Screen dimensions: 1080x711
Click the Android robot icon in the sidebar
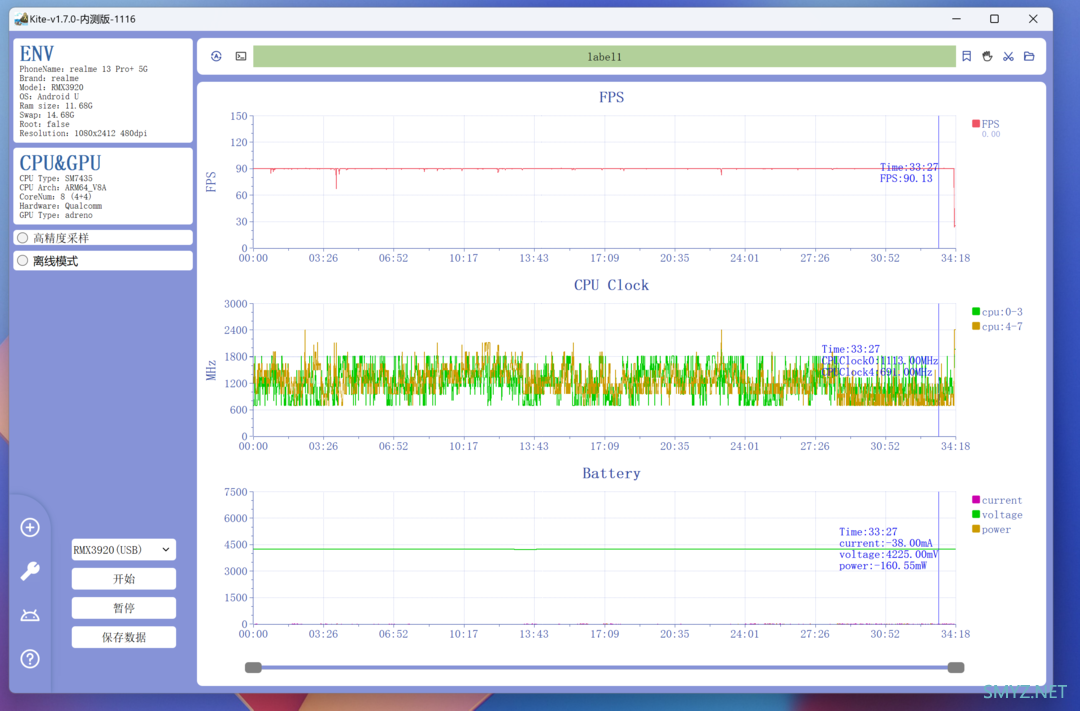pyautogui.click(x=30, y=615)
